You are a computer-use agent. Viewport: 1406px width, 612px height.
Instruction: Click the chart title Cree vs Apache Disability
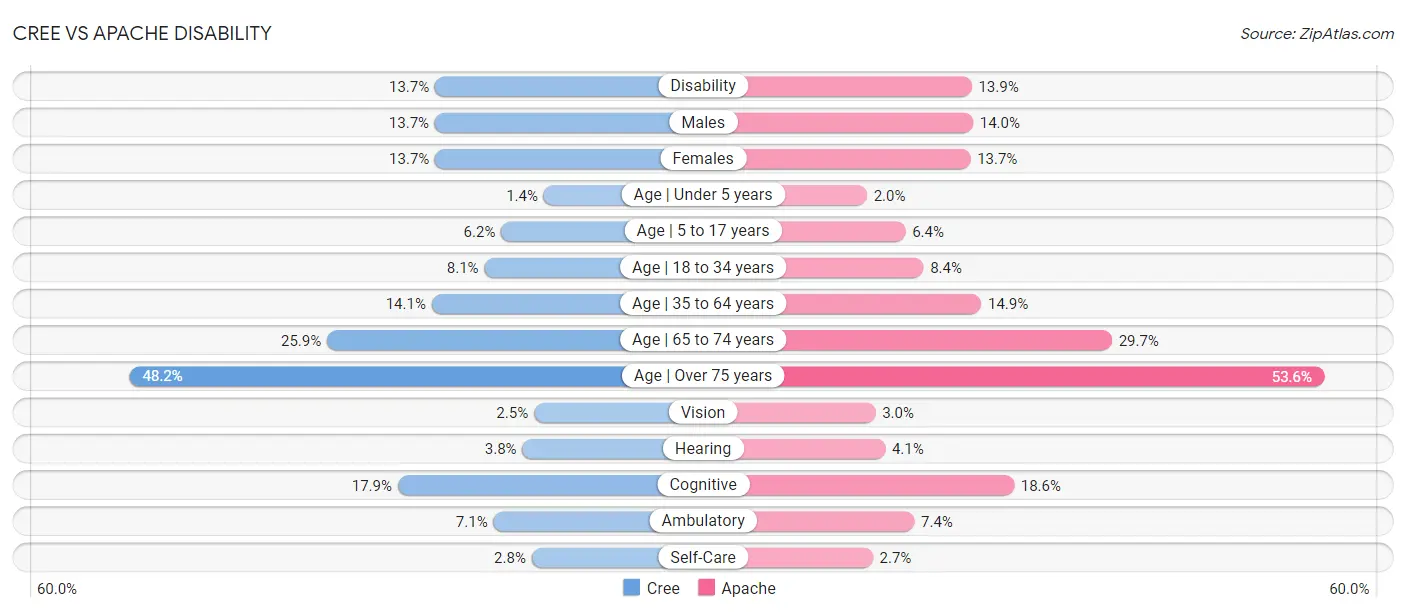coord(142,33)
